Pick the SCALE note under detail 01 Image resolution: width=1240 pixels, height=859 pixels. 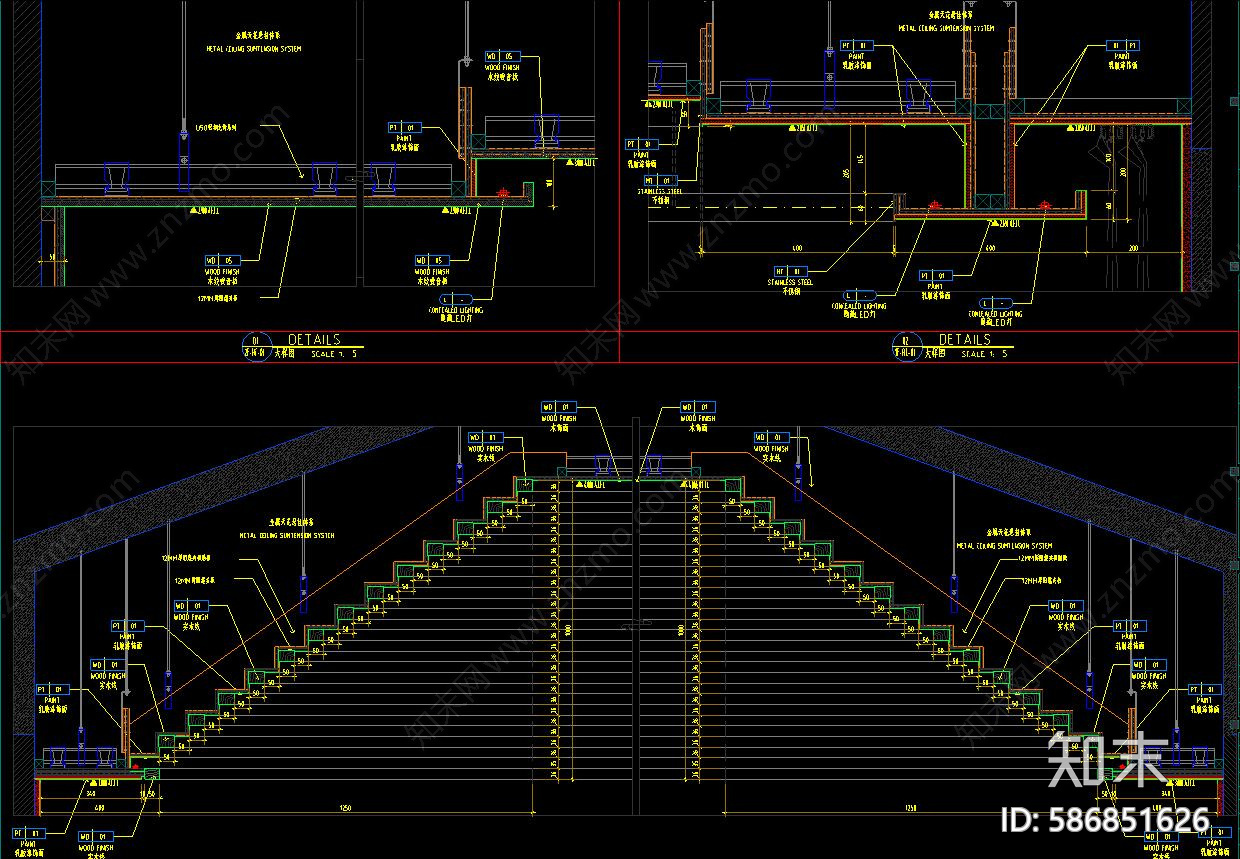pyautogui.click(x=334, y=354)
